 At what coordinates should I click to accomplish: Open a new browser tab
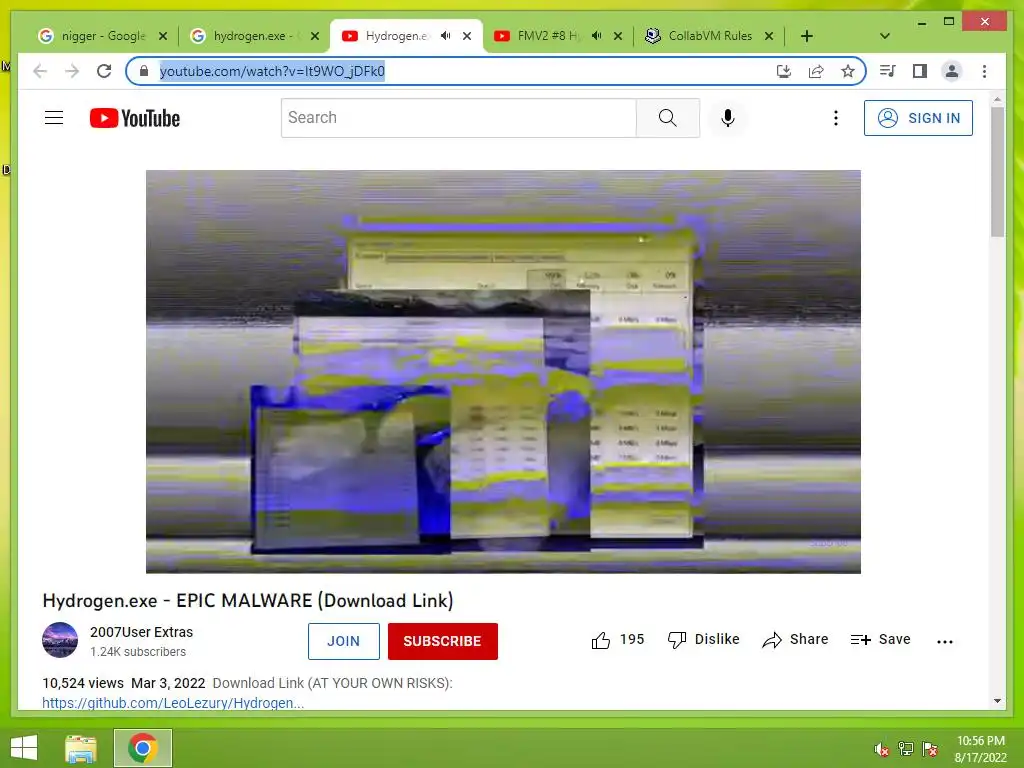807,36
